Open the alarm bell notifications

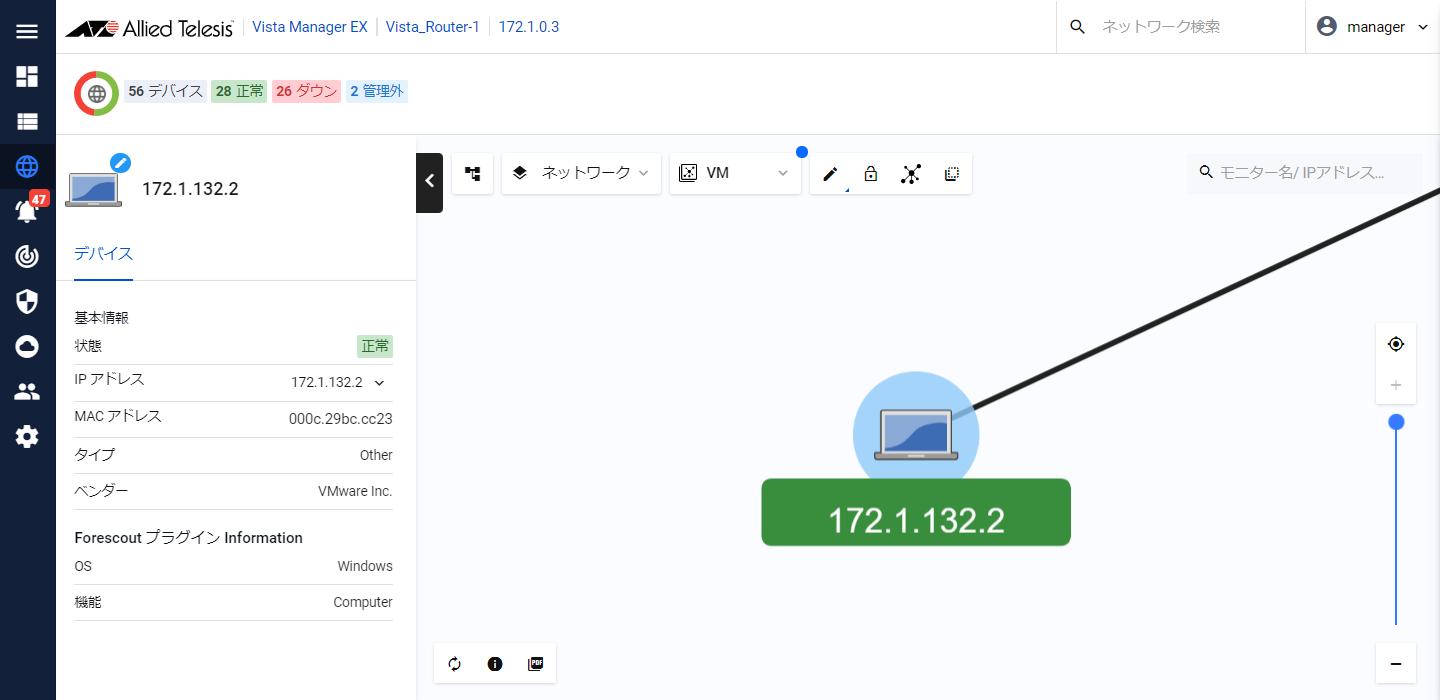[27, 211]
